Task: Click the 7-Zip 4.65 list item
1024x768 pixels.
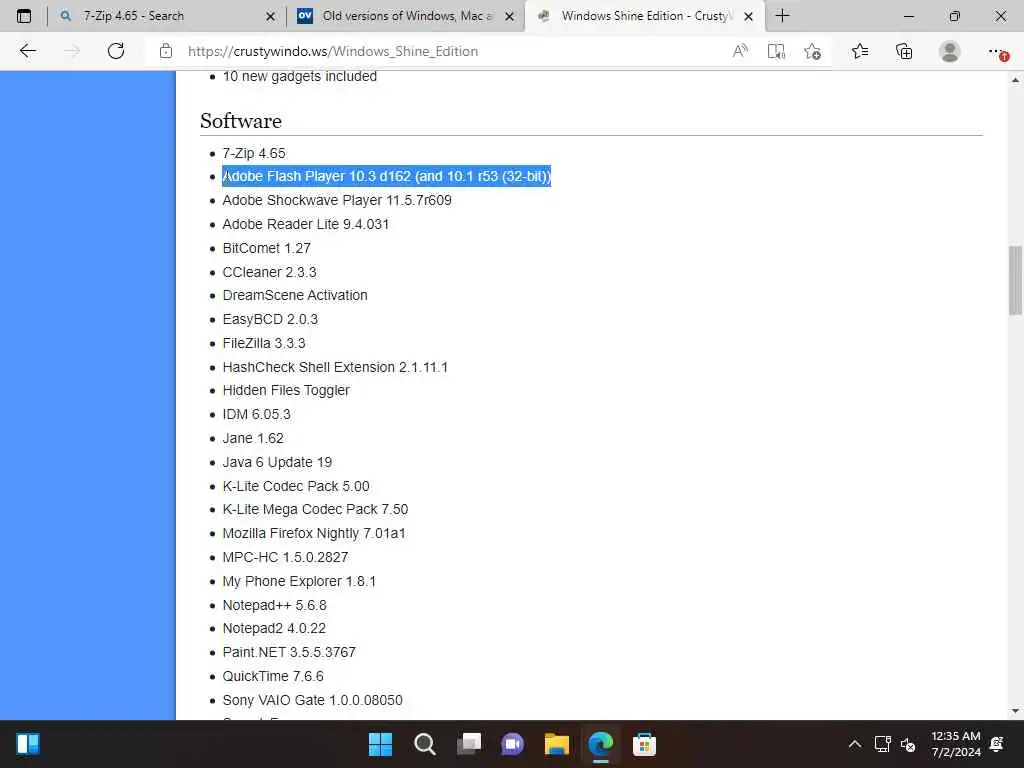Action: (254, 153)
